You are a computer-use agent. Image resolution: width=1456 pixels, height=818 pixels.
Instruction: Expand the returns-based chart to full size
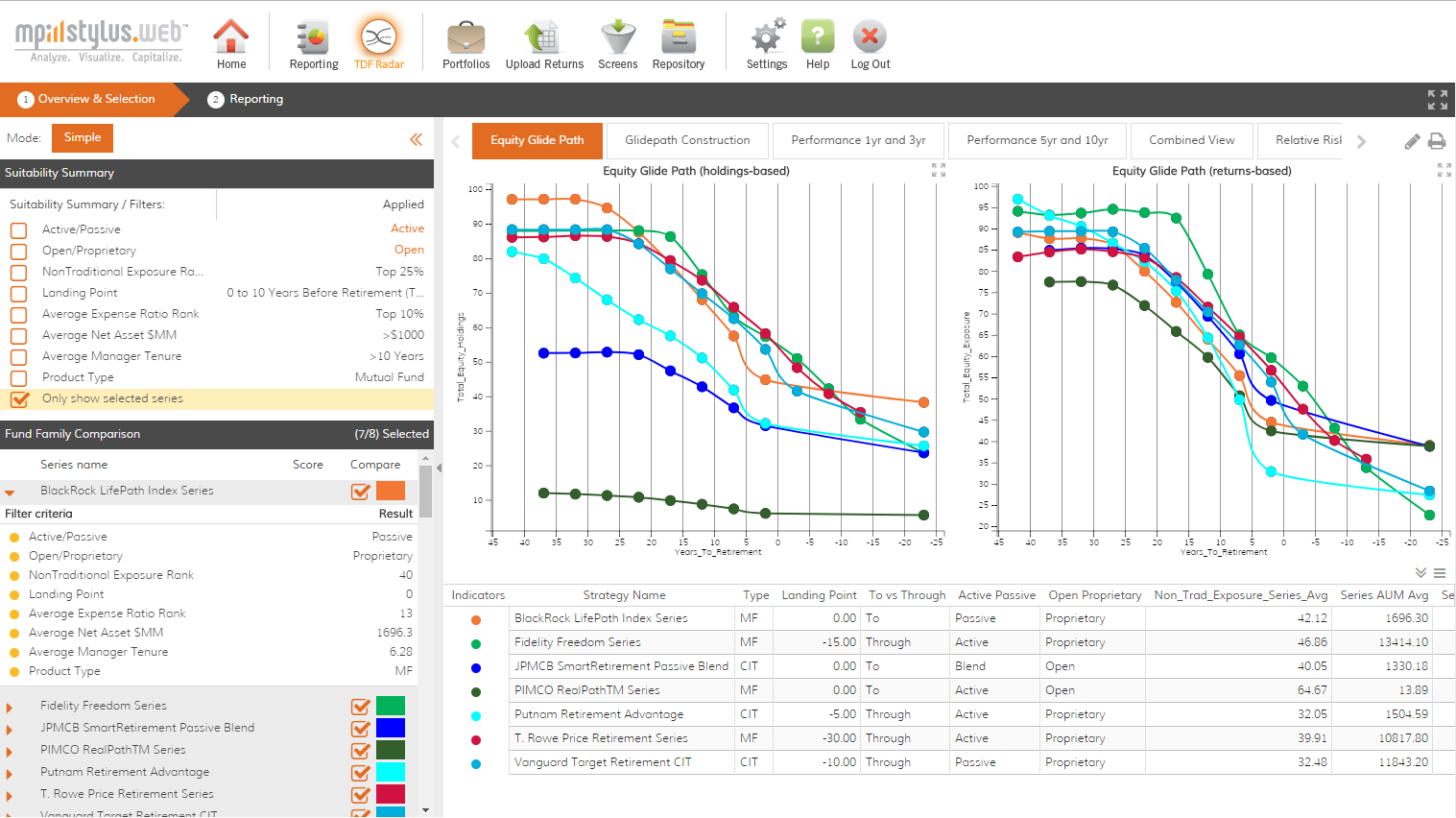pyautogui.click(x=1444, y=170)
